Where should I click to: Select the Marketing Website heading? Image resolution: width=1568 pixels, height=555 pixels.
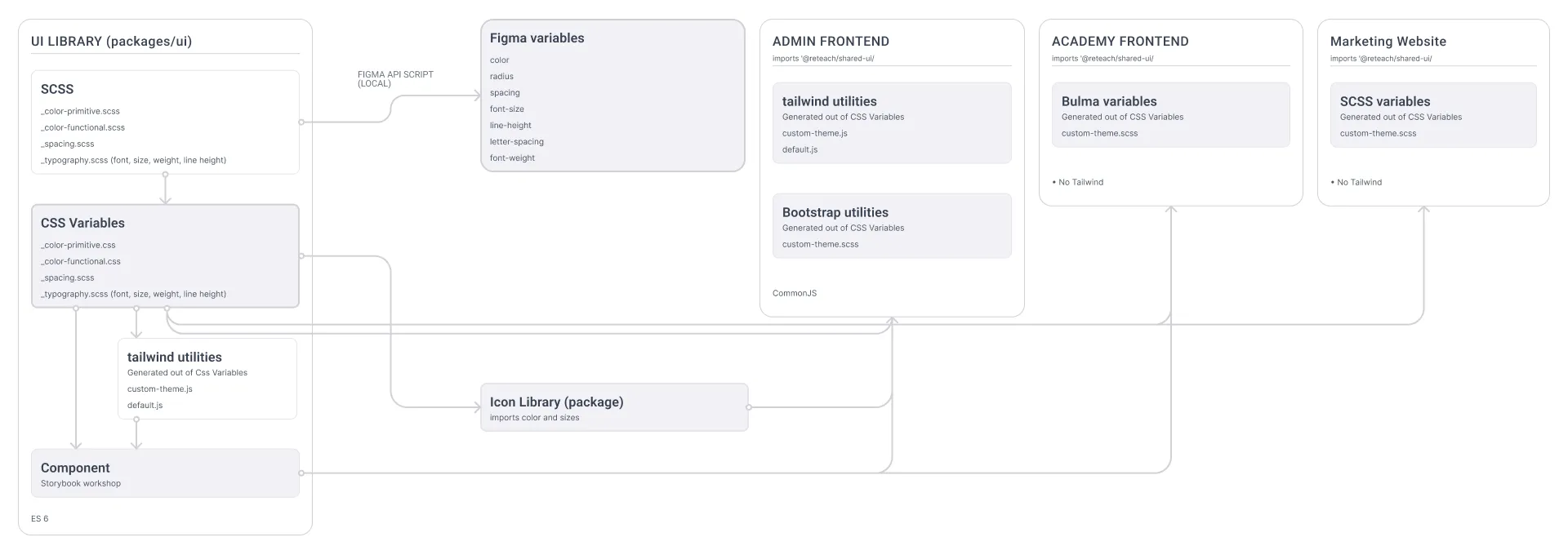pos(1388,42)
